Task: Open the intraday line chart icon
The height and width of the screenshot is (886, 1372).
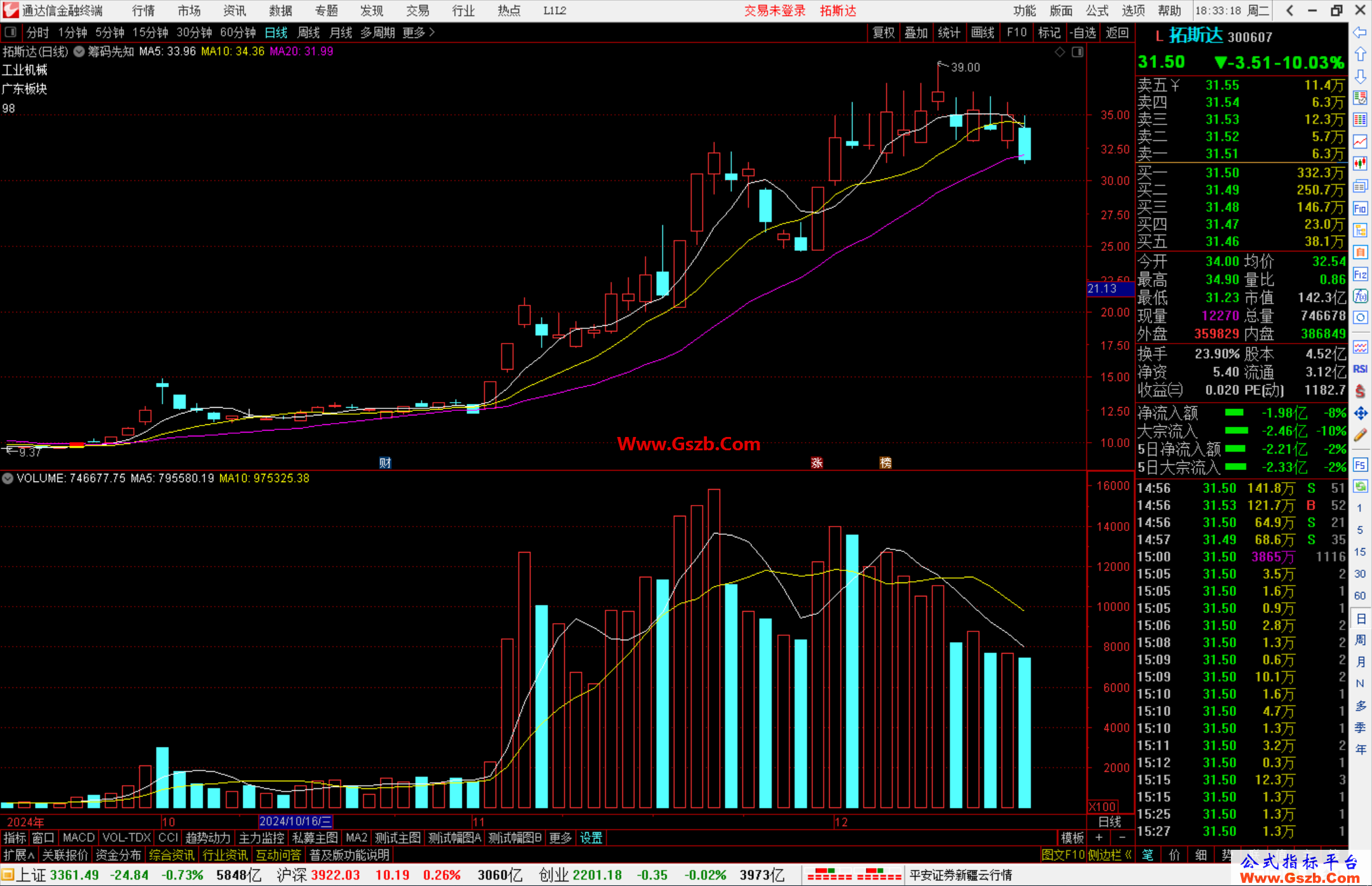Action: 1360,142
